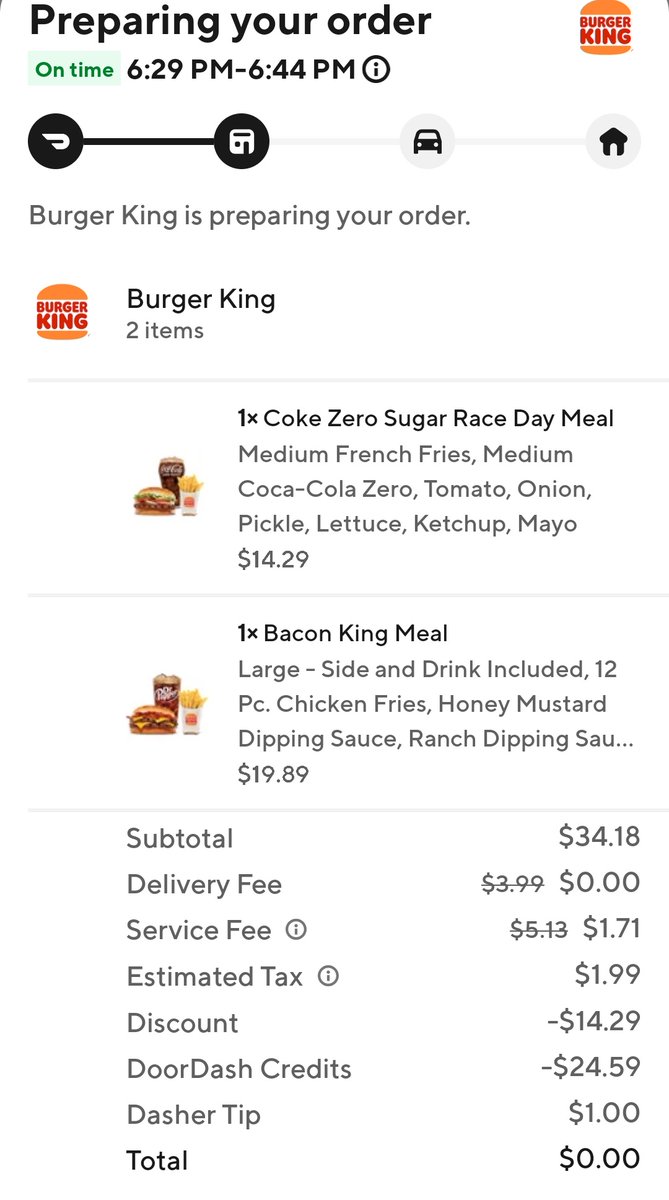669x1200 pixels.
Task: Tap the 2 items count label
Action: click(x=165, y=331)
